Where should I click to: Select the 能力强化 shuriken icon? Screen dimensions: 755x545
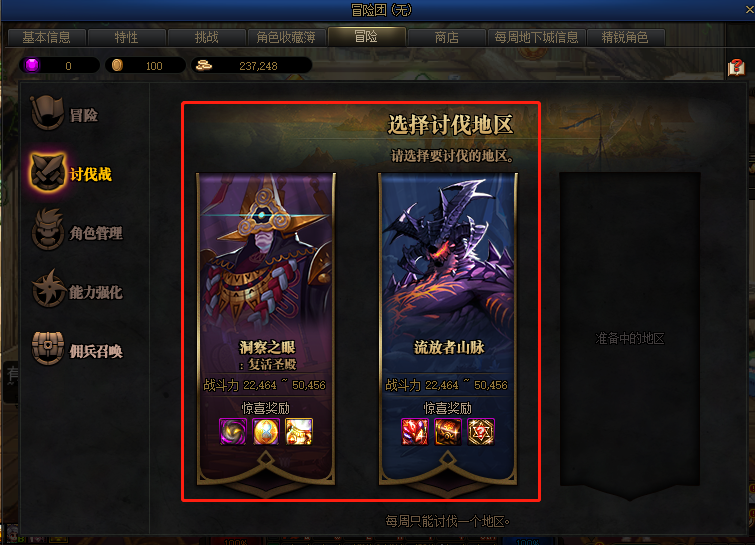(48, 288)
